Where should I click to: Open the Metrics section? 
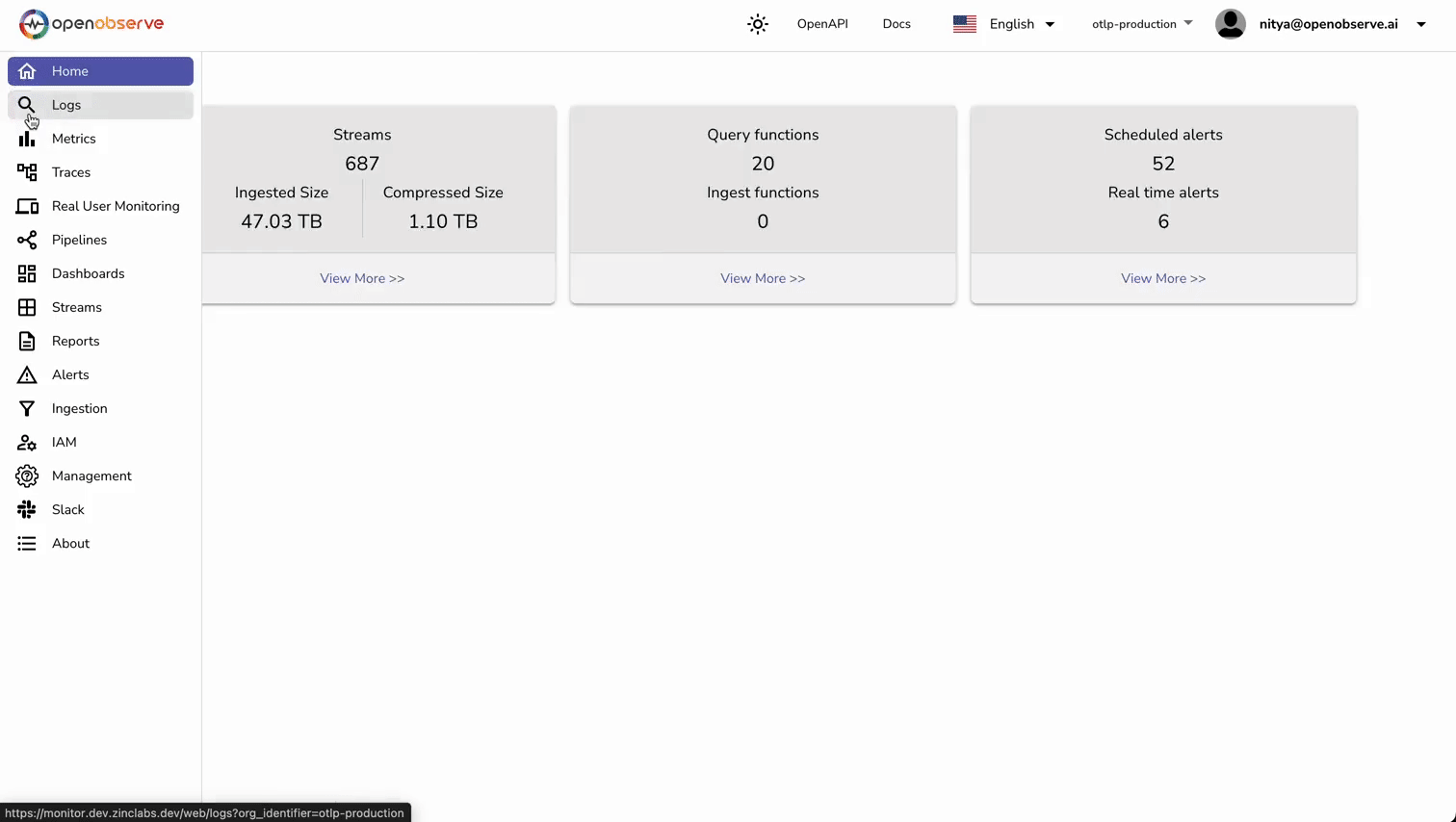pos(73,139)
